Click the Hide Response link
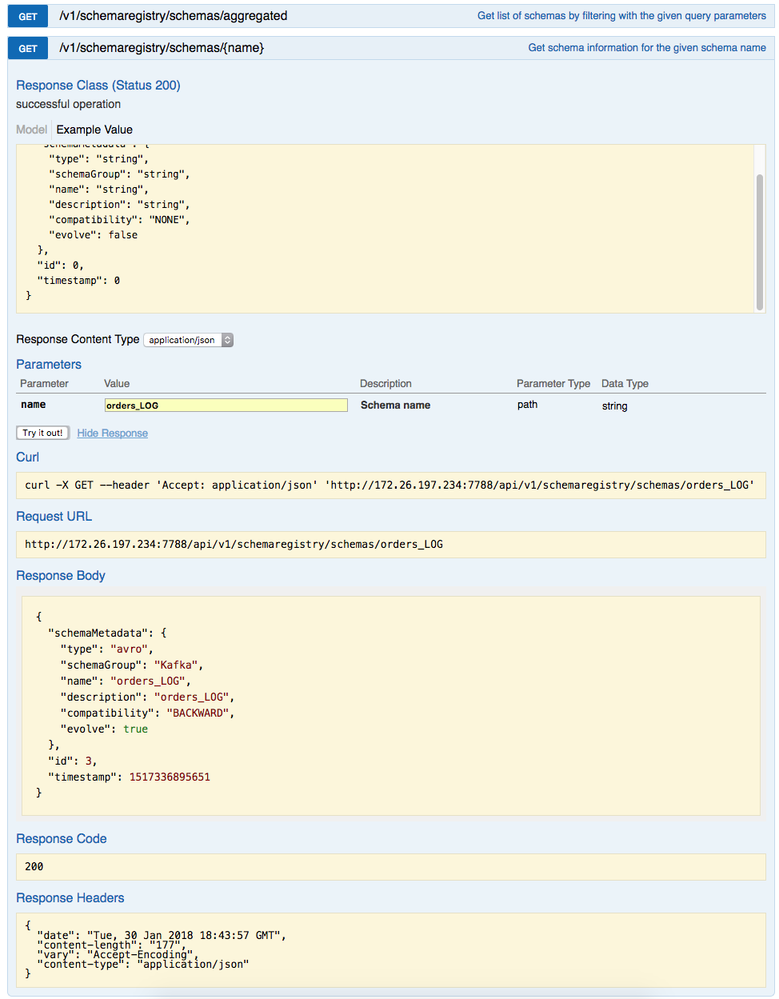Screen dimensions: 779x999 [112, 433]
